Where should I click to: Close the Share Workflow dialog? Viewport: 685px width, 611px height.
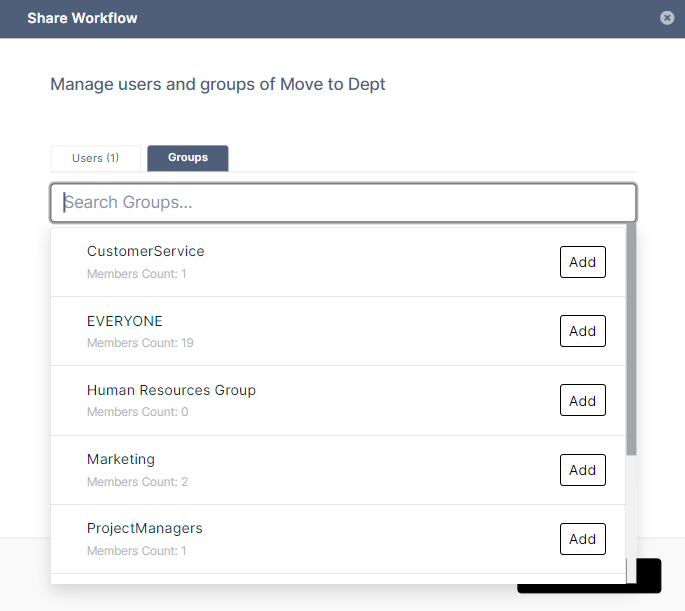(x=667, y=18)
